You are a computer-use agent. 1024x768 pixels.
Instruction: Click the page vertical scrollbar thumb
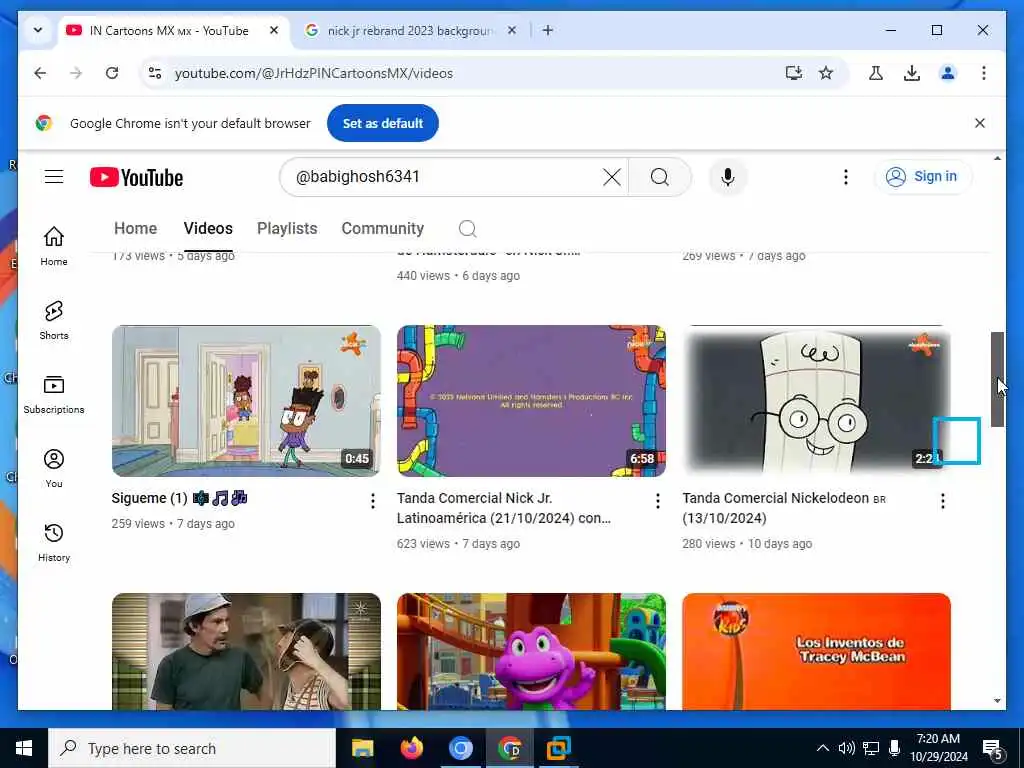click(x=997, y=379)
